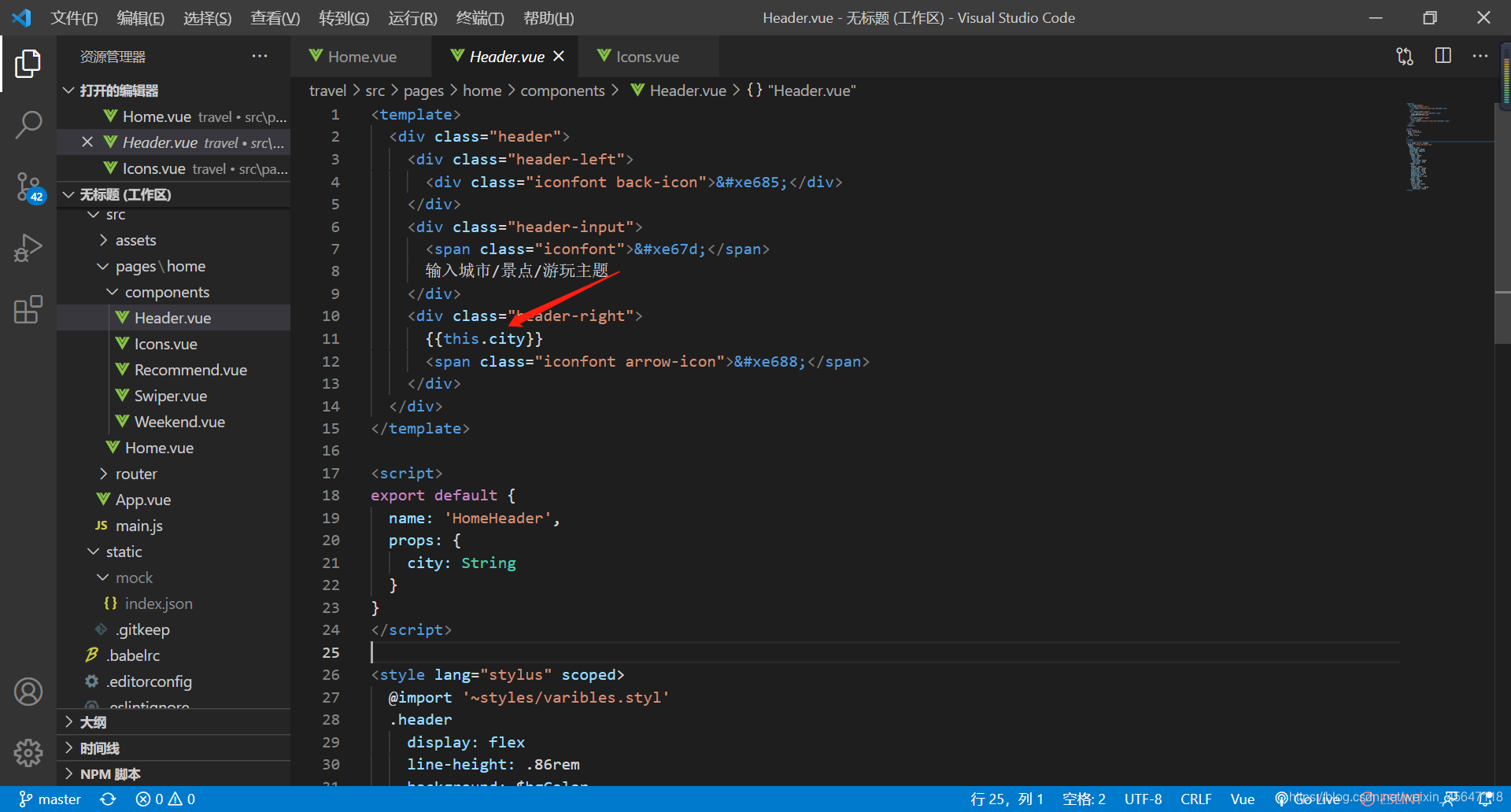The width and height of the screenshot is (1511, 812).
Task: Close the Header.vue editor tab
Action: (x=559, y=56)
